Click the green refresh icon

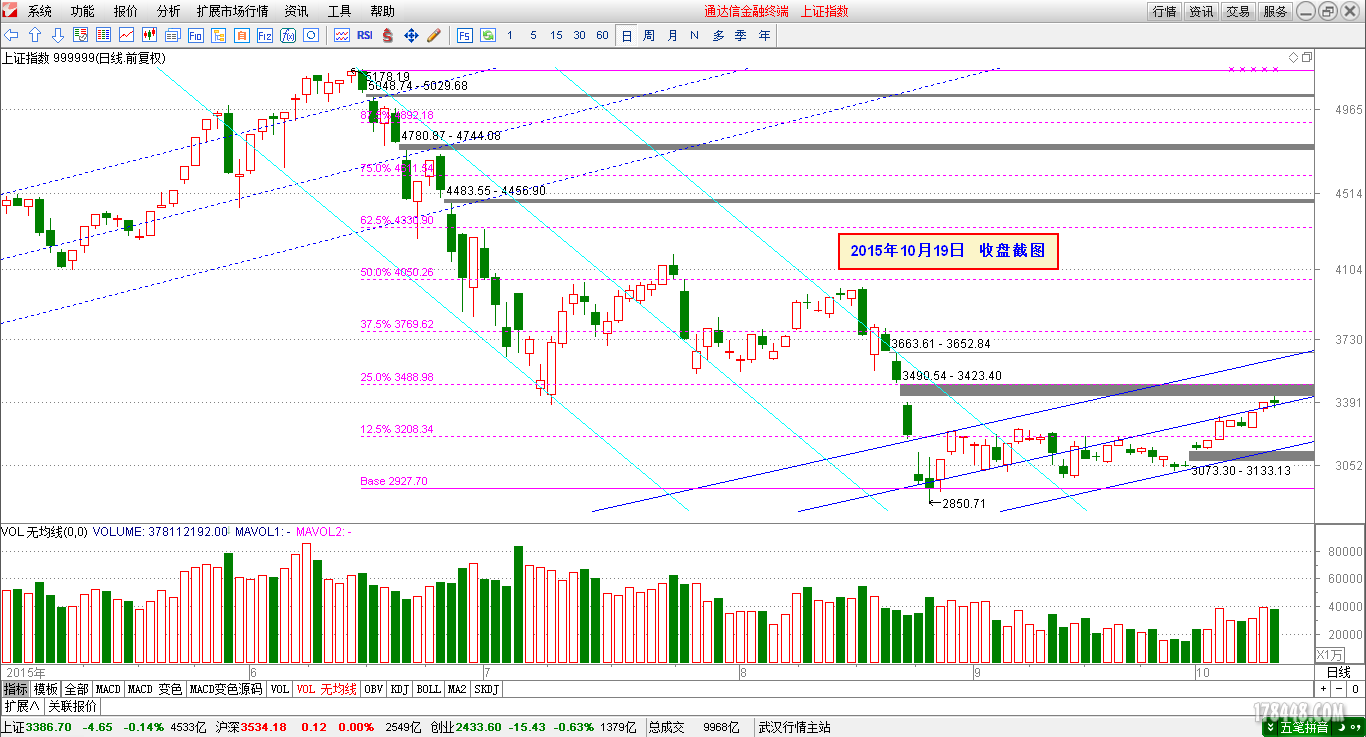(x=488, y=35)
